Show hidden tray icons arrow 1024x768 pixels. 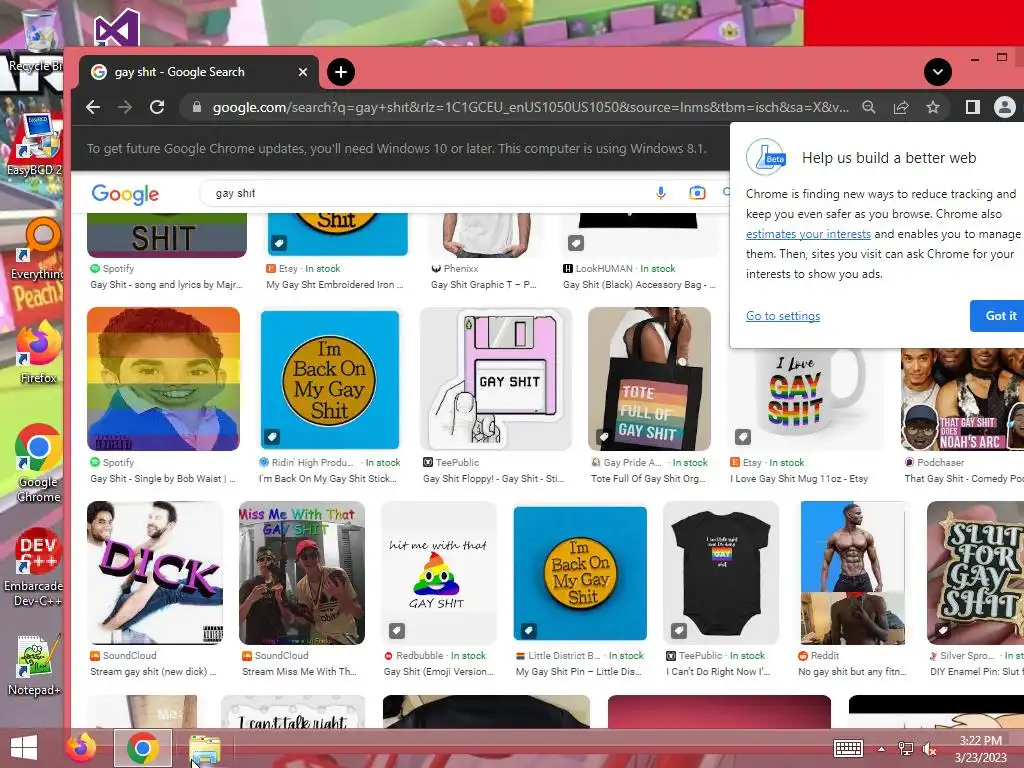[x=882, y=749]
